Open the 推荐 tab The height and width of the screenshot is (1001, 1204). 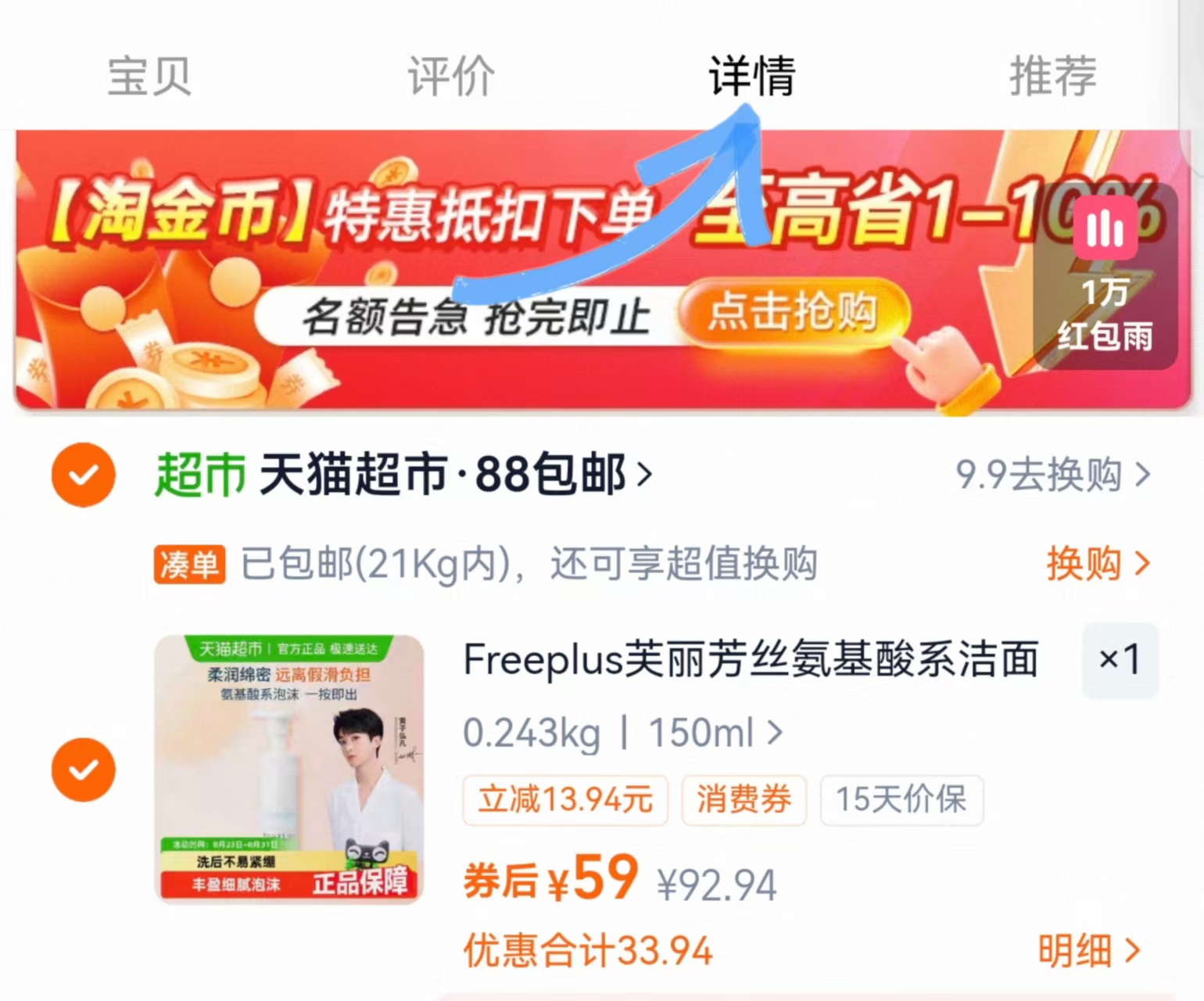(x=1053, y=76)
